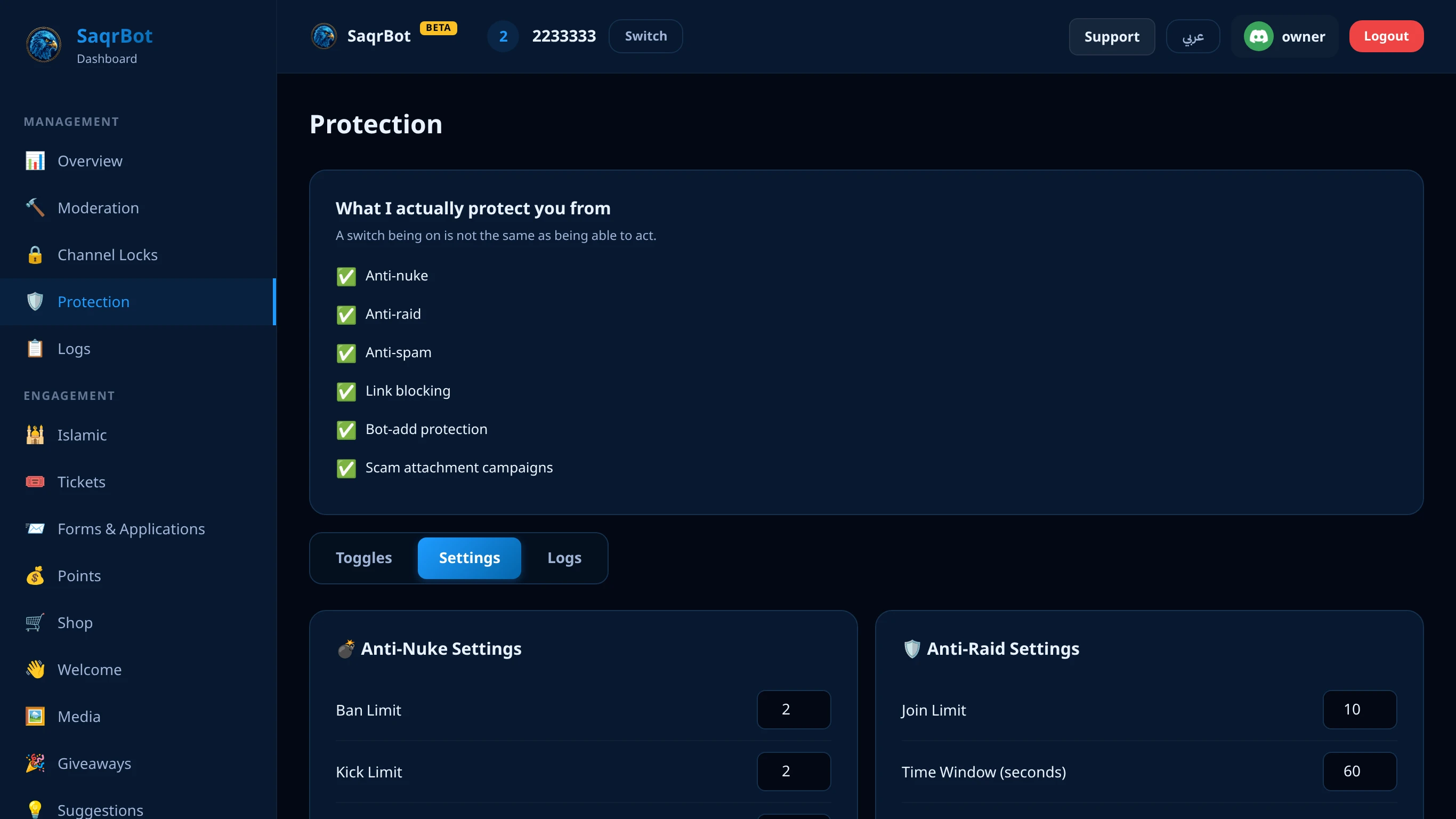Screen dimensions: 1456x819
Task: Click the Logs clipboard icon in sidebar
Action: click(x=35, y=349)
